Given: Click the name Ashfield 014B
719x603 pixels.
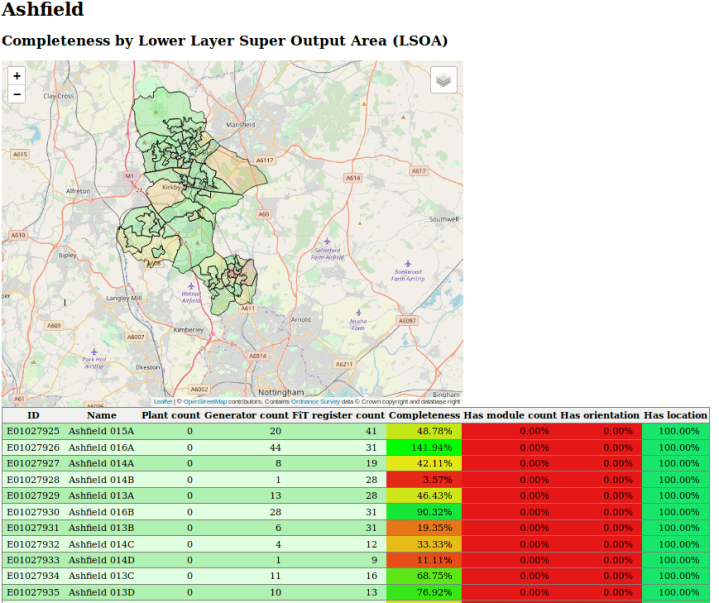Looking at the screenshot, I should click(x=101, y=480).
